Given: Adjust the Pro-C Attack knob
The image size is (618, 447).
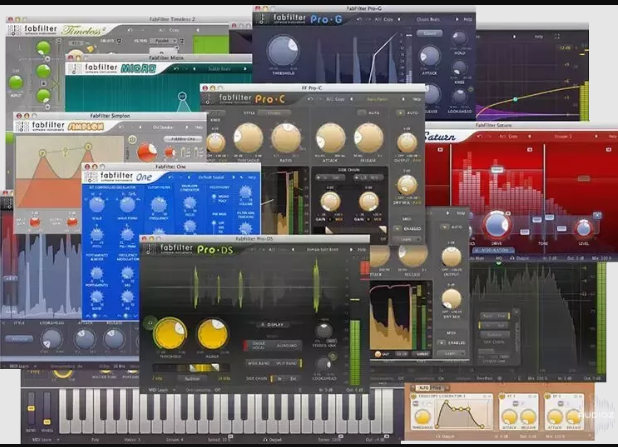Looking at the screenshot, I should [x=330, y=138].
